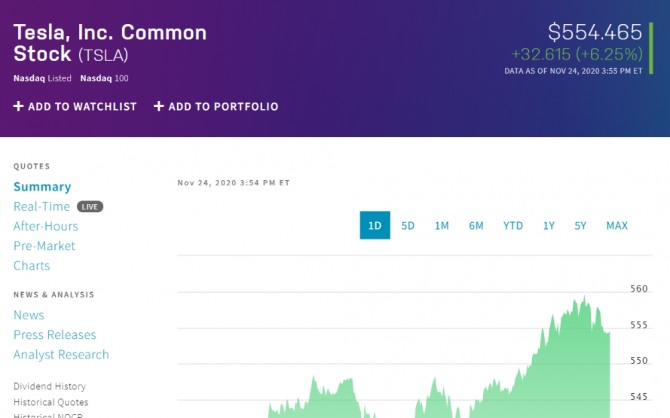Choose the 5Y chart range

(x=581, y=226)
